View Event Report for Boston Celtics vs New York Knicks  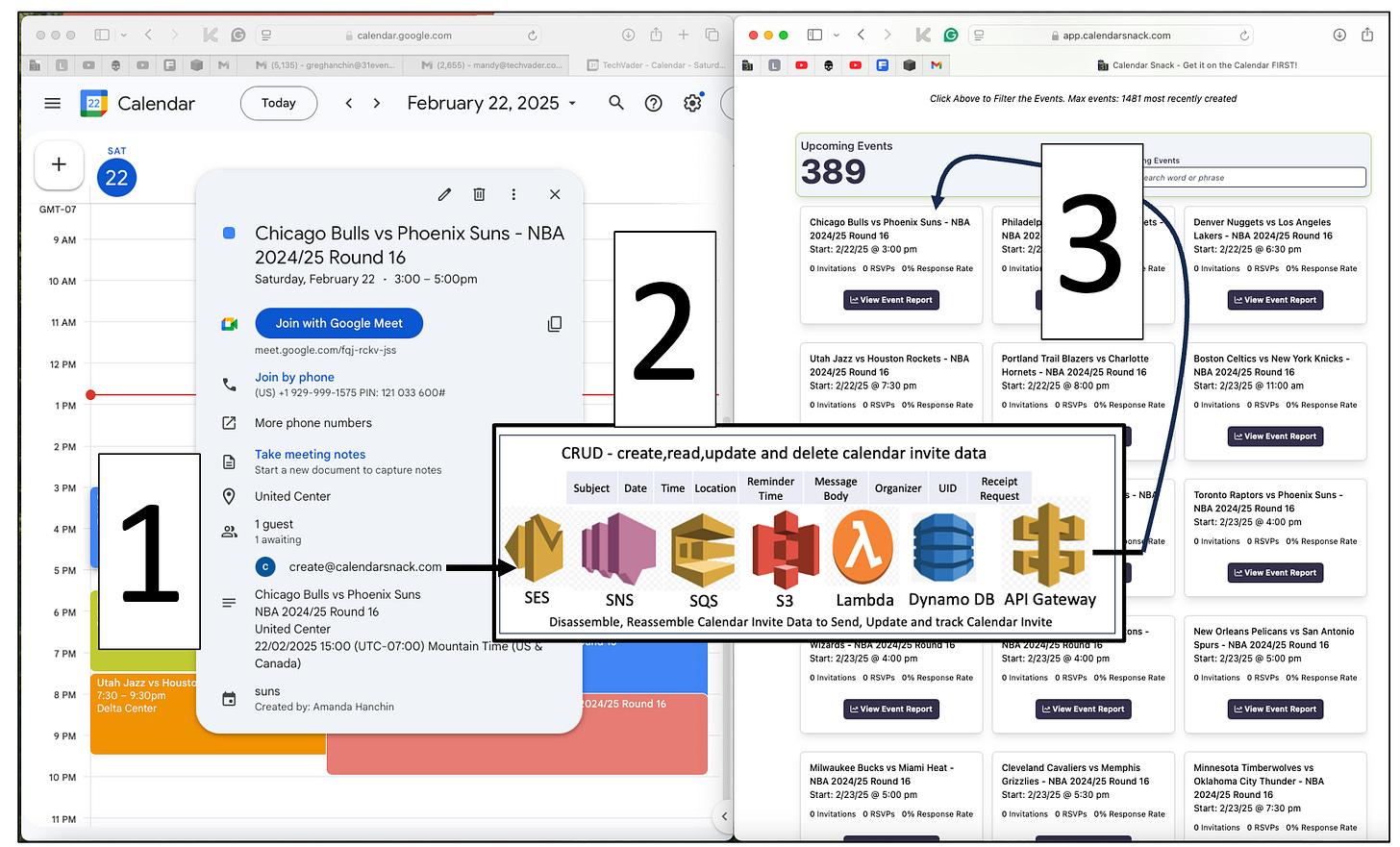tap(1276, 436)
